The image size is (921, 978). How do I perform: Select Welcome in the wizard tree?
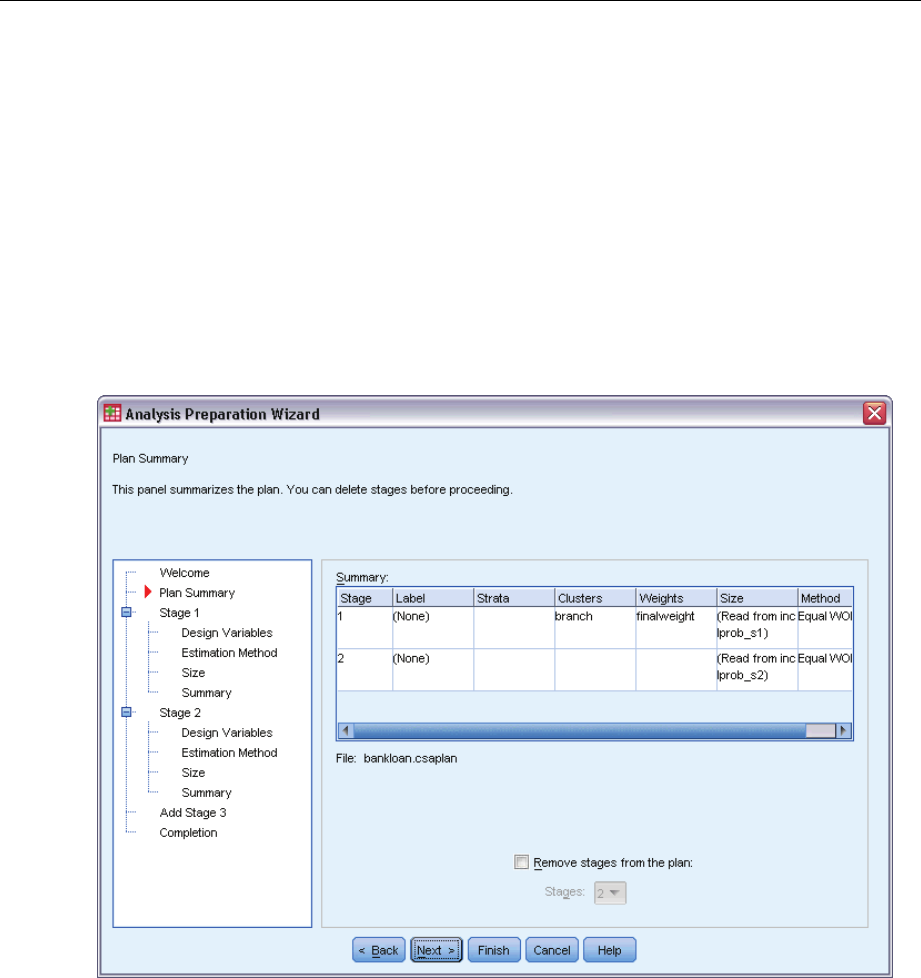coord(185,573)
